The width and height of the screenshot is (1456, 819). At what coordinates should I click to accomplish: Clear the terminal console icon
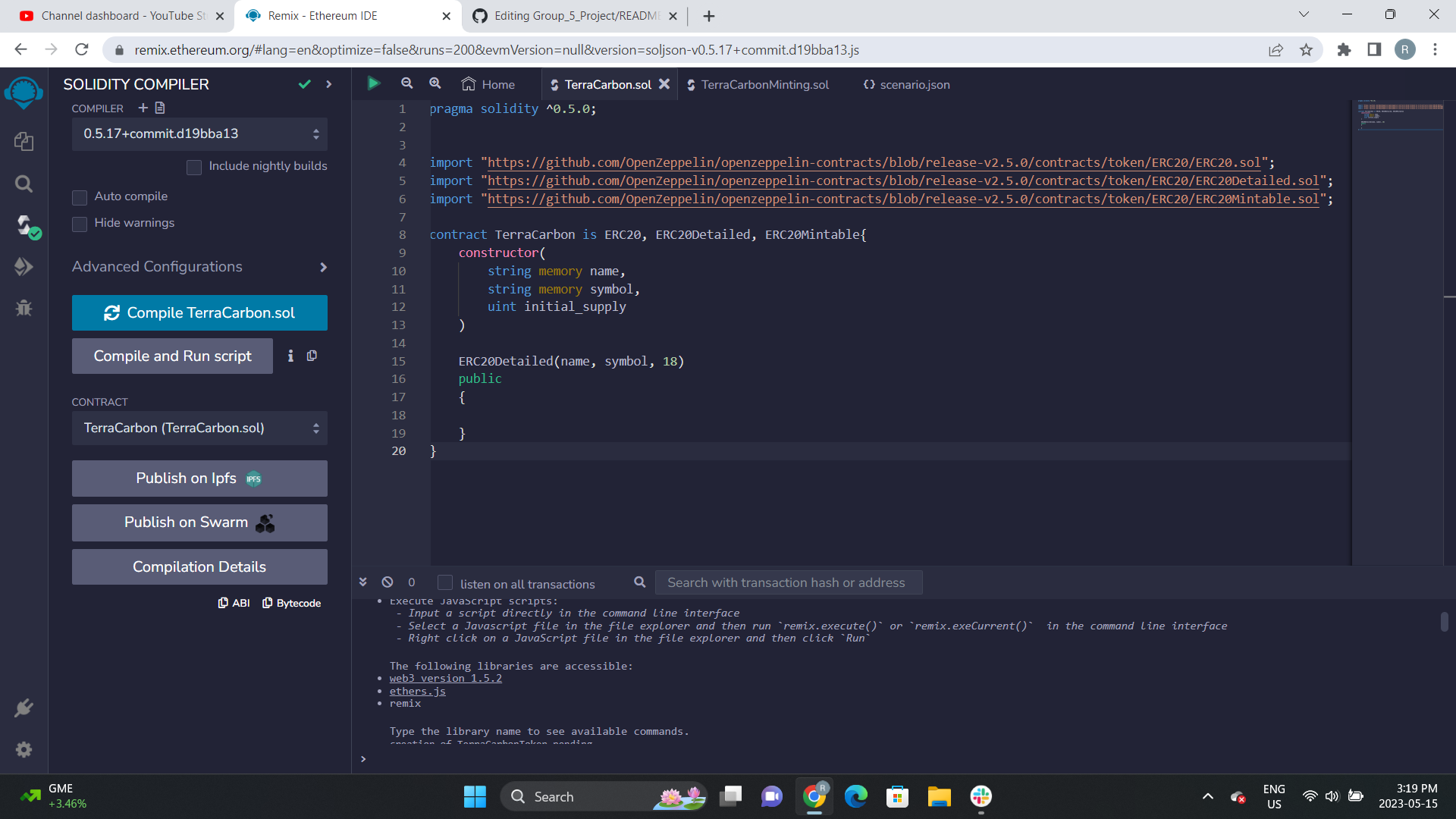coord(388,582)
